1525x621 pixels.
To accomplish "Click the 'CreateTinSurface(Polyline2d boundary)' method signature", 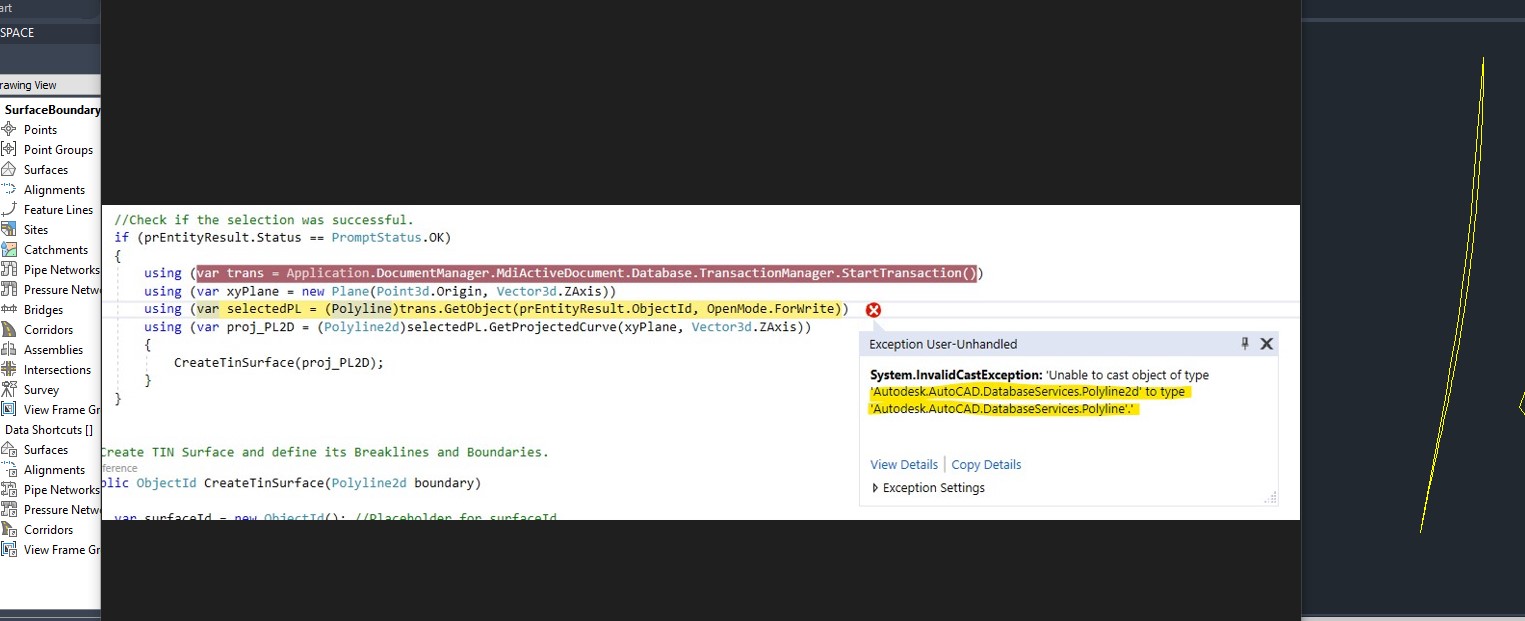I will 343,483.
